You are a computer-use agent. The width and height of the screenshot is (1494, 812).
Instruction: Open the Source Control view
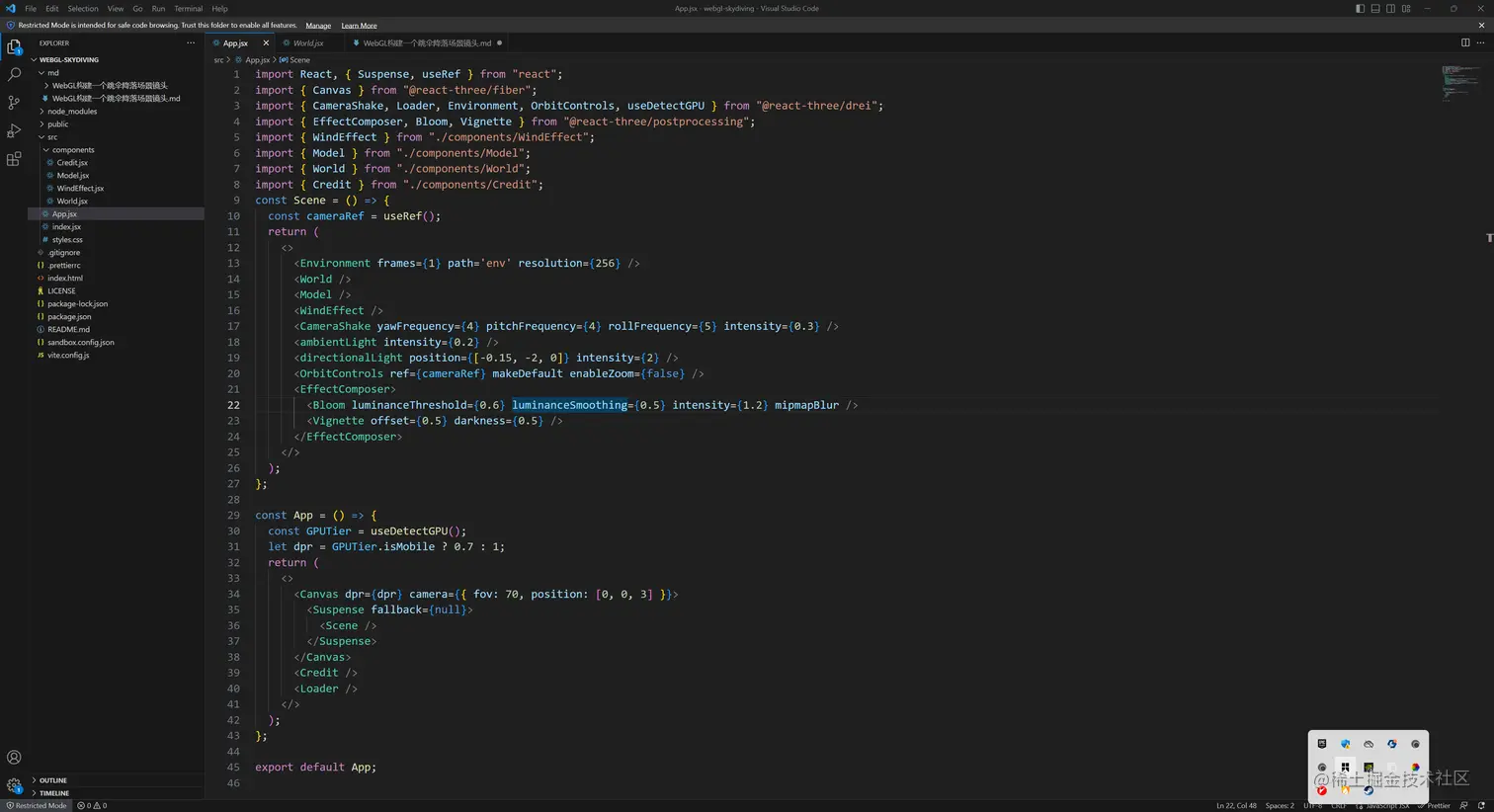click(14, 103)
